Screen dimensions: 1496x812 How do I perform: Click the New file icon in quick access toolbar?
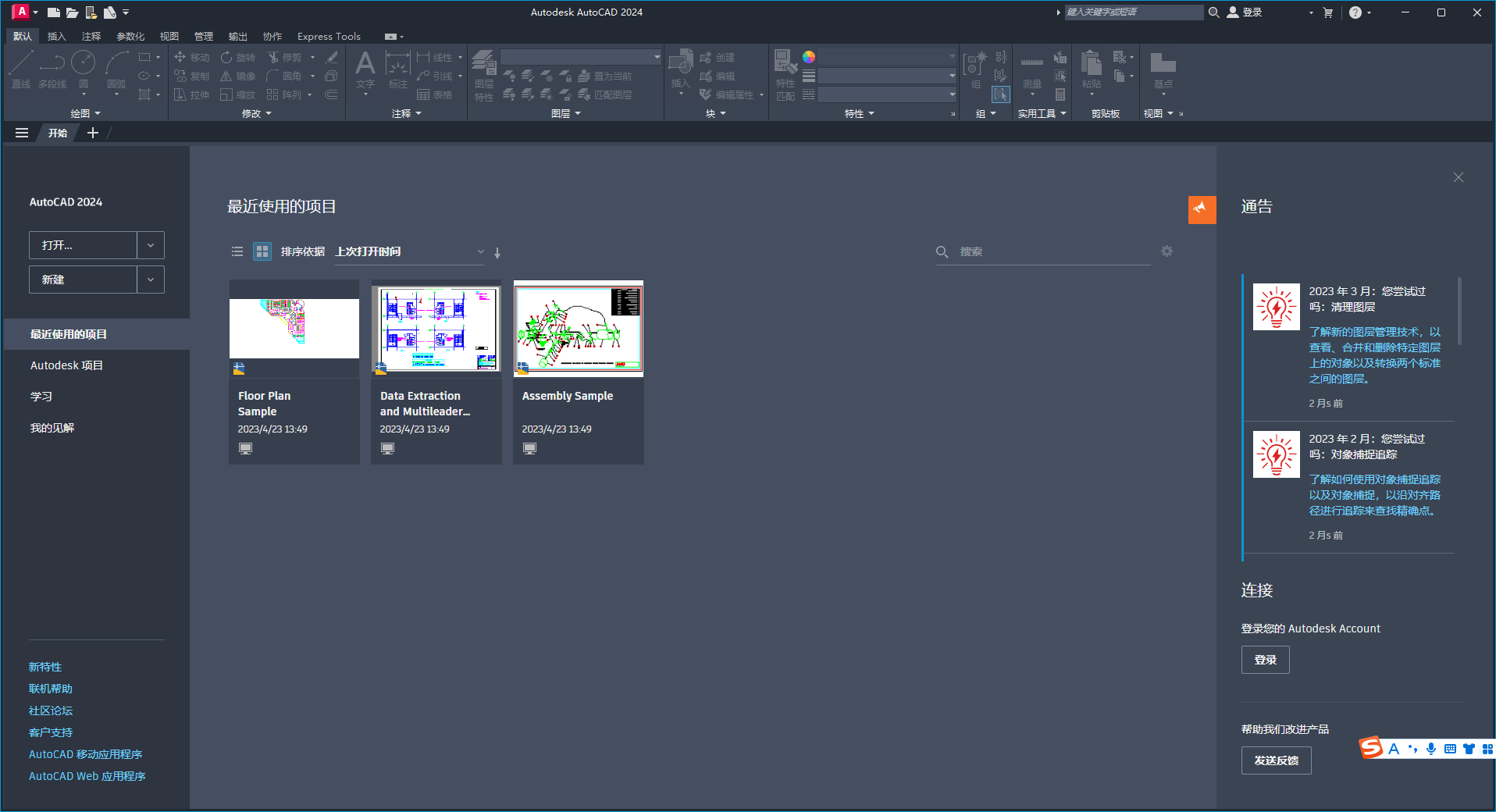(x=54, y=12)
